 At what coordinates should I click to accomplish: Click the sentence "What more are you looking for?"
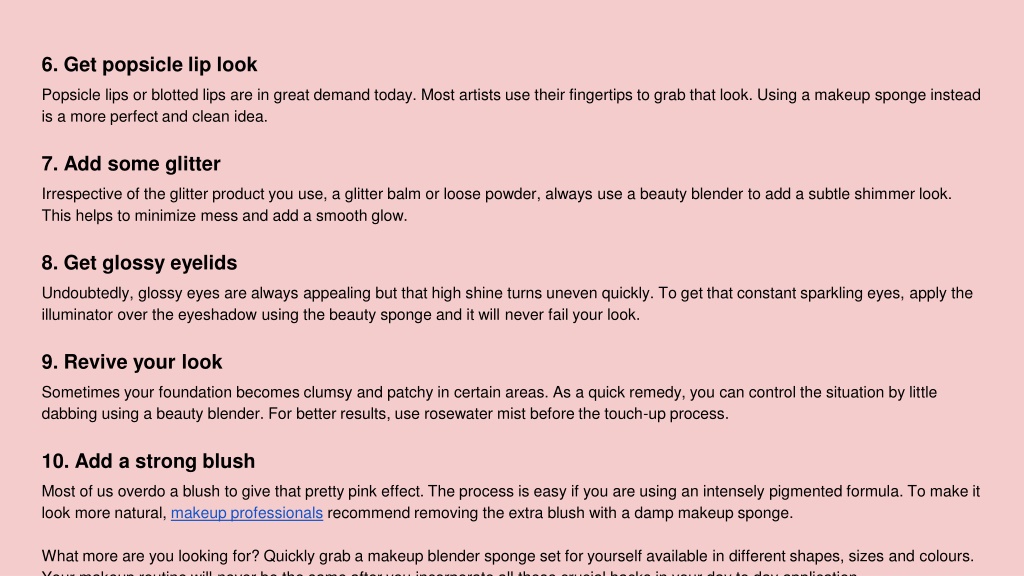151,556
